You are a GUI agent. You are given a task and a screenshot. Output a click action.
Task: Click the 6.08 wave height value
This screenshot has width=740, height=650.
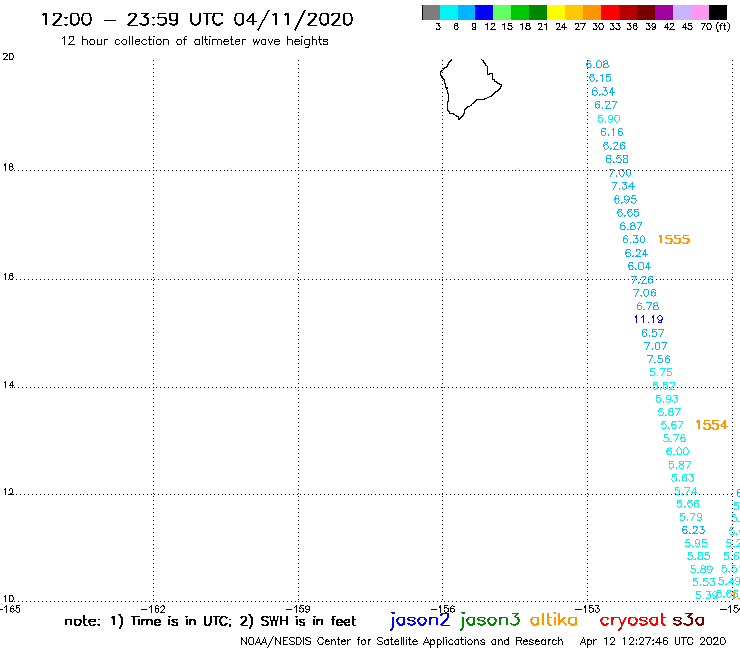(597, 65)
